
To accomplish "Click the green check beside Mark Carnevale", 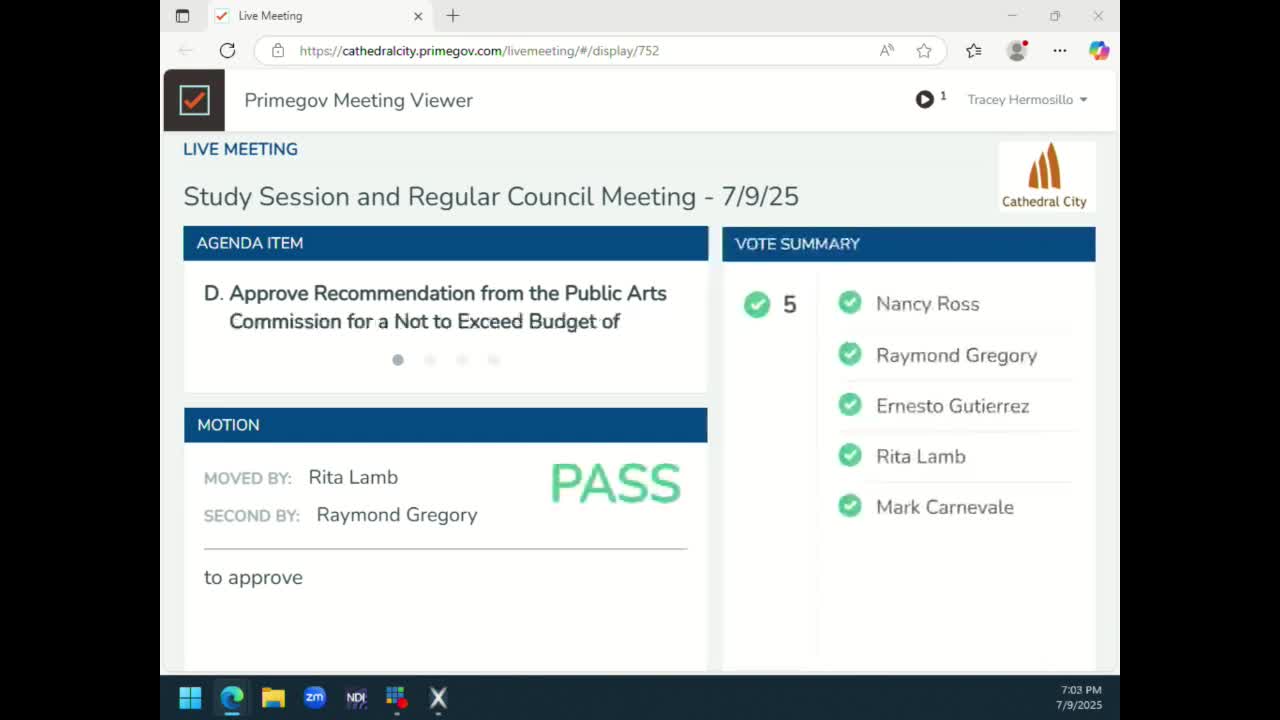I will click(850, 506).
